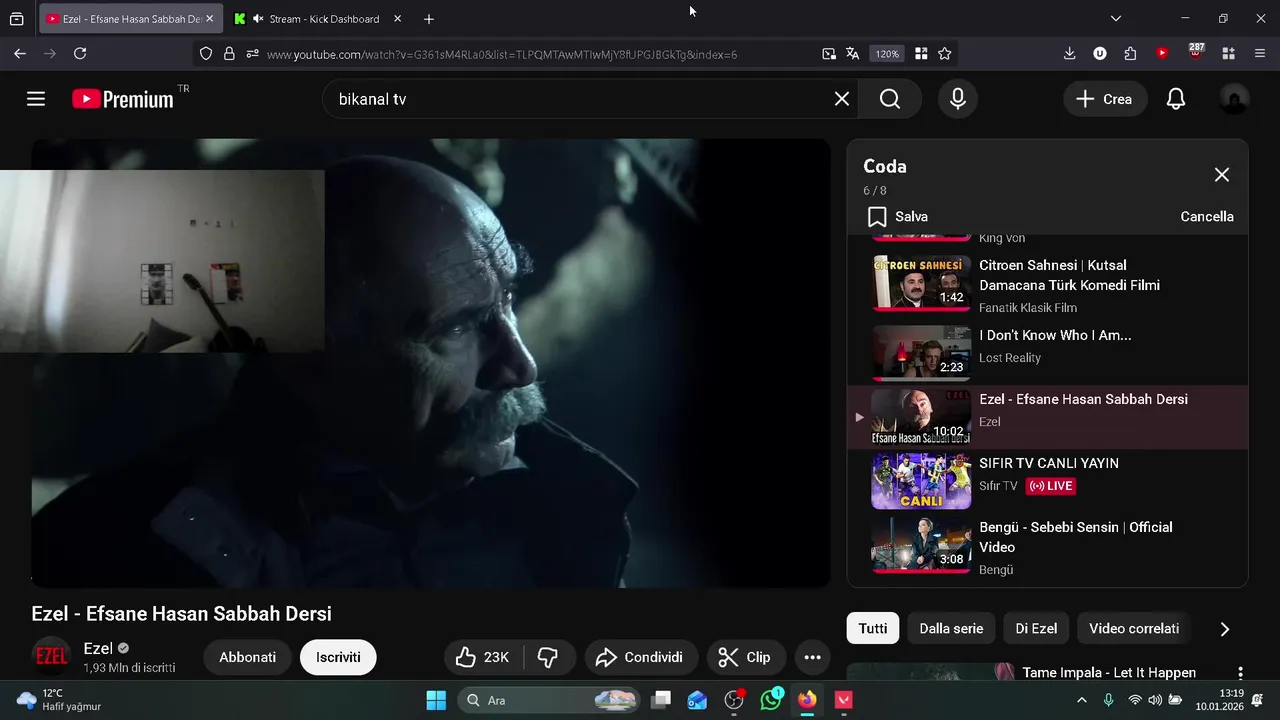Show tracking protection shield info

point(206,54)
